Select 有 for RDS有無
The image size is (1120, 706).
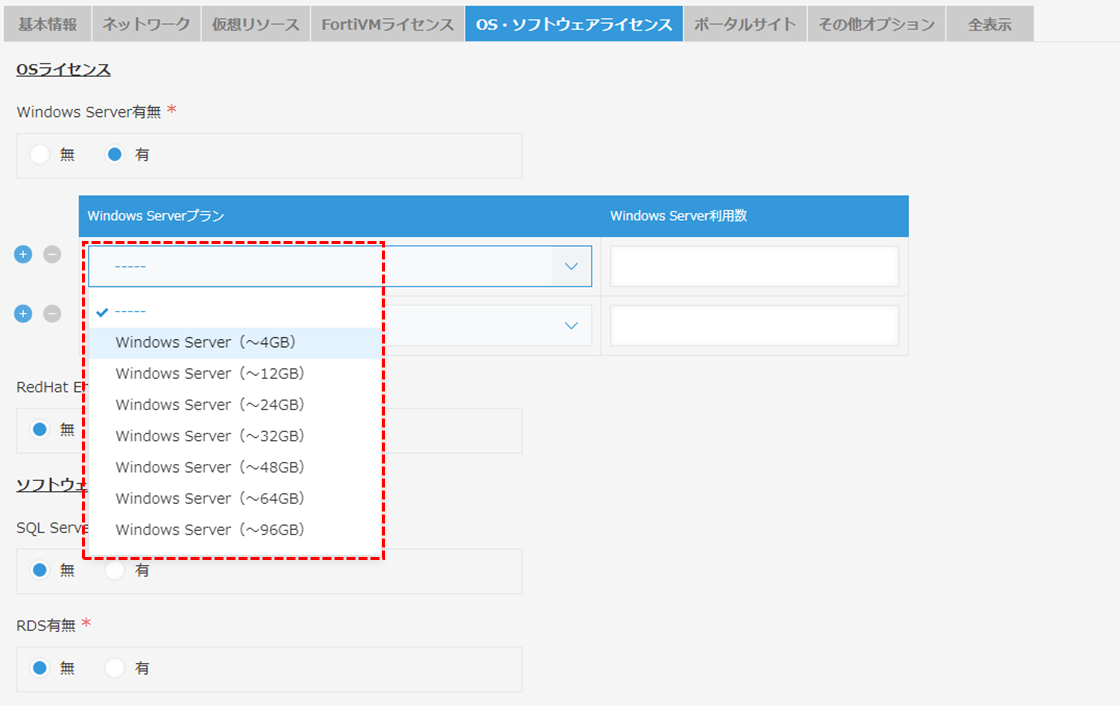tap(114, 668)
